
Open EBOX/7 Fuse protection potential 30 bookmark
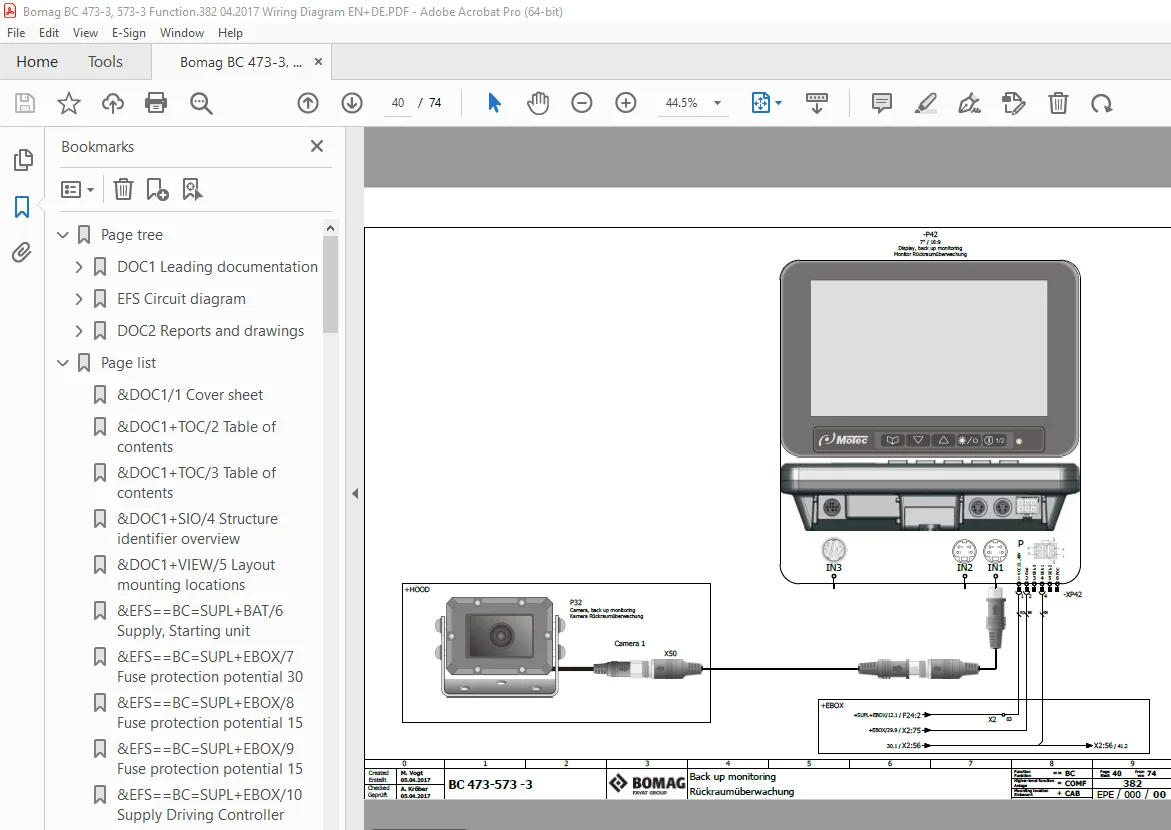point(210,666)
